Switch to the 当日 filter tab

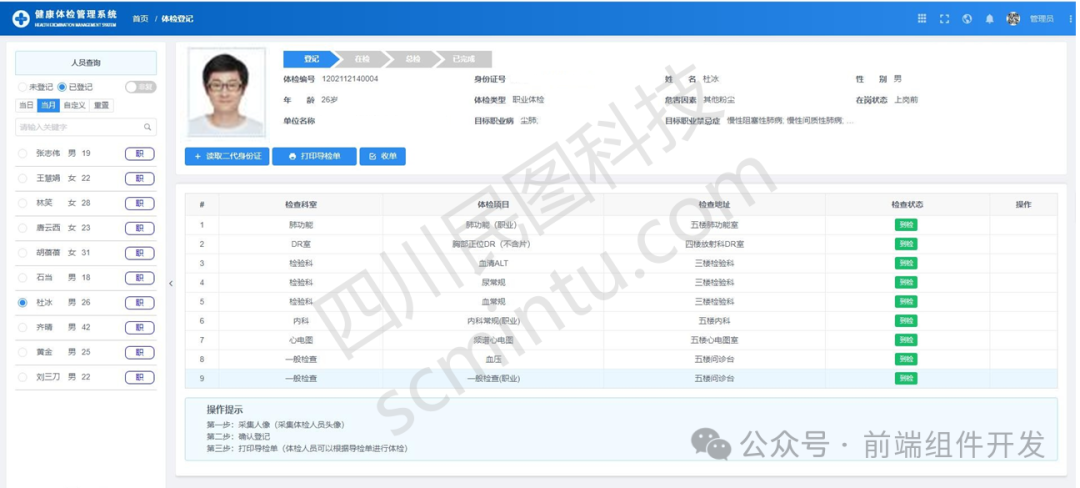26,105
